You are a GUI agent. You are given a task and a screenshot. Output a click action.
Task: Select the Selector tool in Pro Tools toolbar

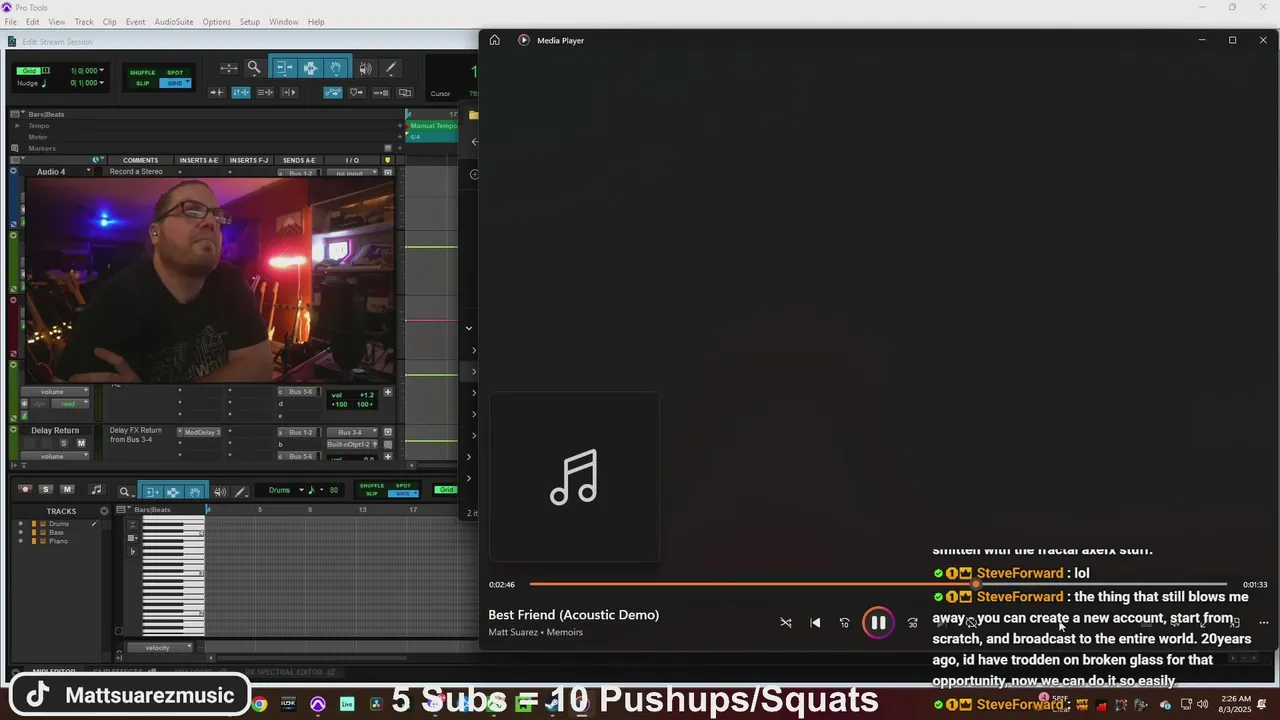(310, 68)
